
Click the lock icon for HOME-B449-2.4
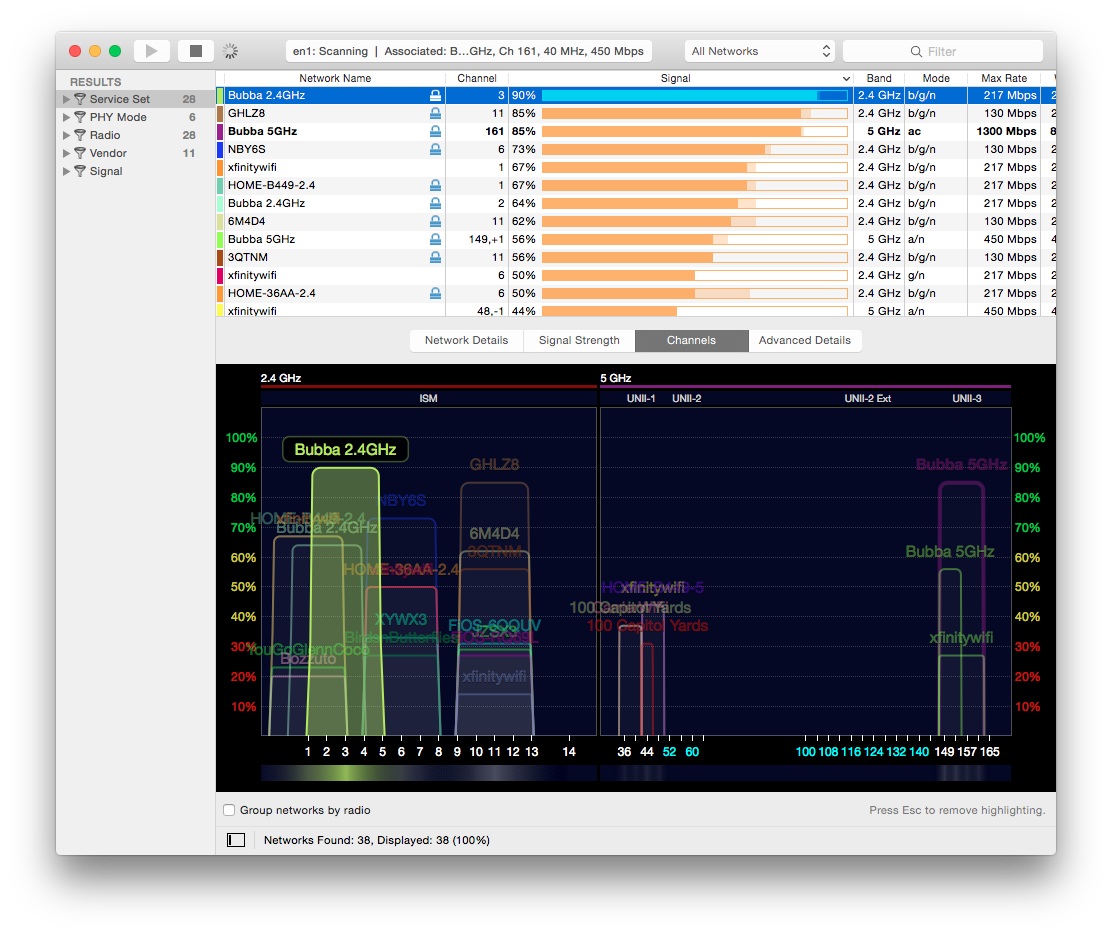tap(435, 185)
